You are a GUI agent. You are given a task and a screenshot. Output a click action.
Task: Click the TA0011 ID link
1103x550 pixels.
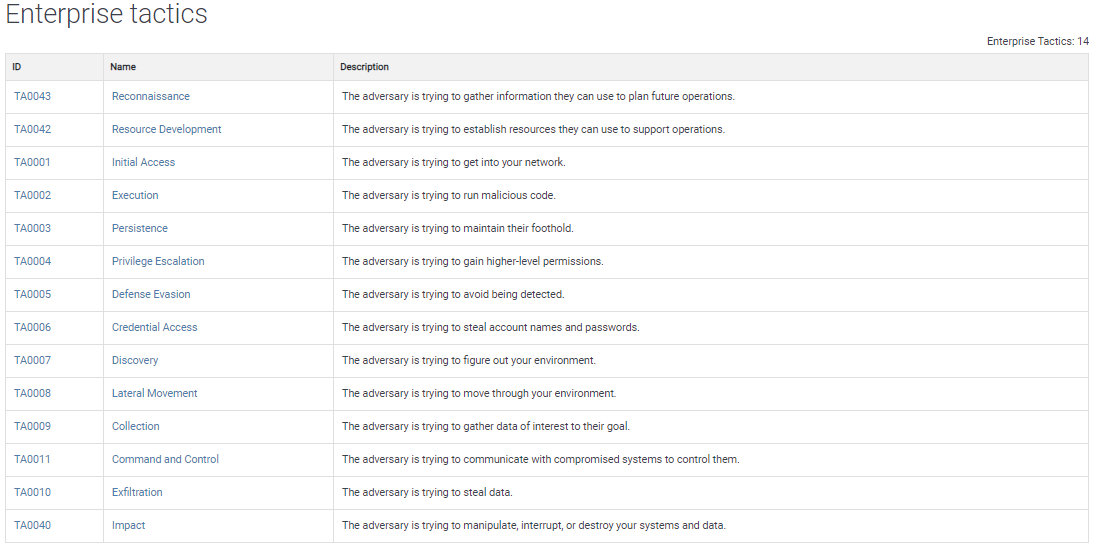(x=32, y=460)
